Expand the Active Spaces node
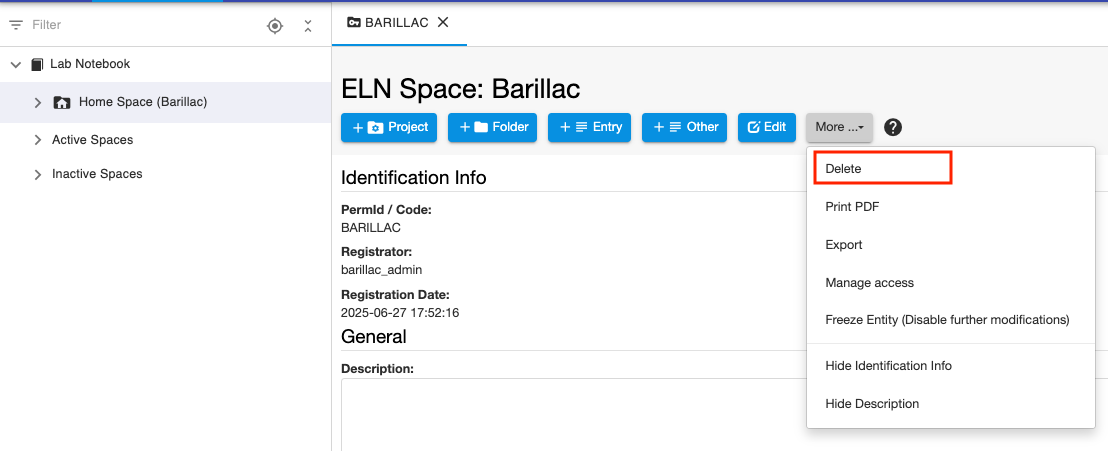Image resolution: width=1108 pixels, height=451 pixels. click(x=38, y=140)
